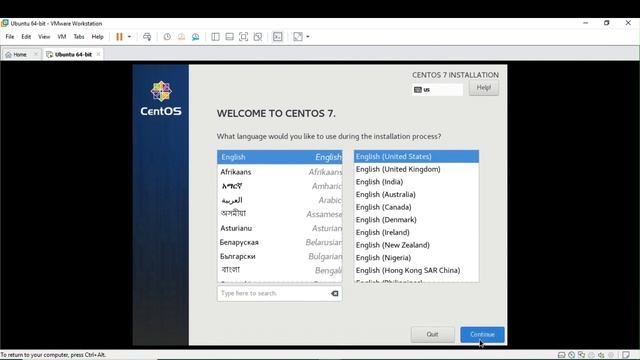Viewport: 640px width, 360px height.
Task: Toggle the thumbnail bar view
Action: click(x=229, y=37)
